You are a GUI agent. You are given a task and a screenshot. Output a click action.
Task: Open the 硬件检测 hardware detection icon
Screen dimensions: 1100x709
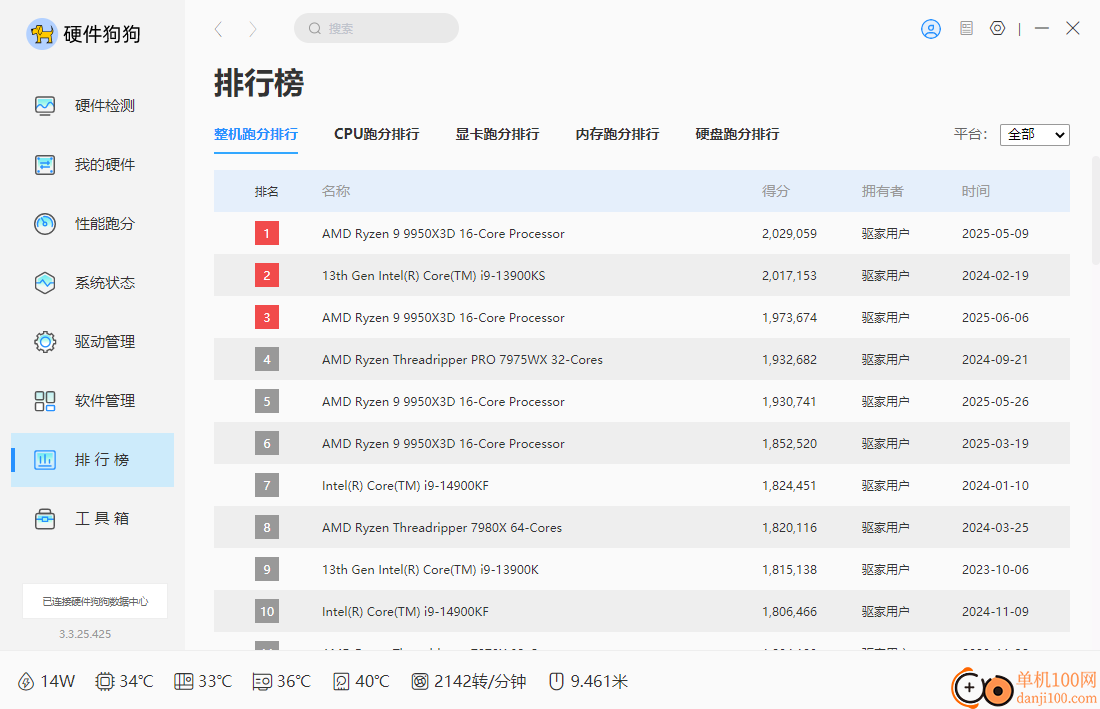tap(45, 106)
